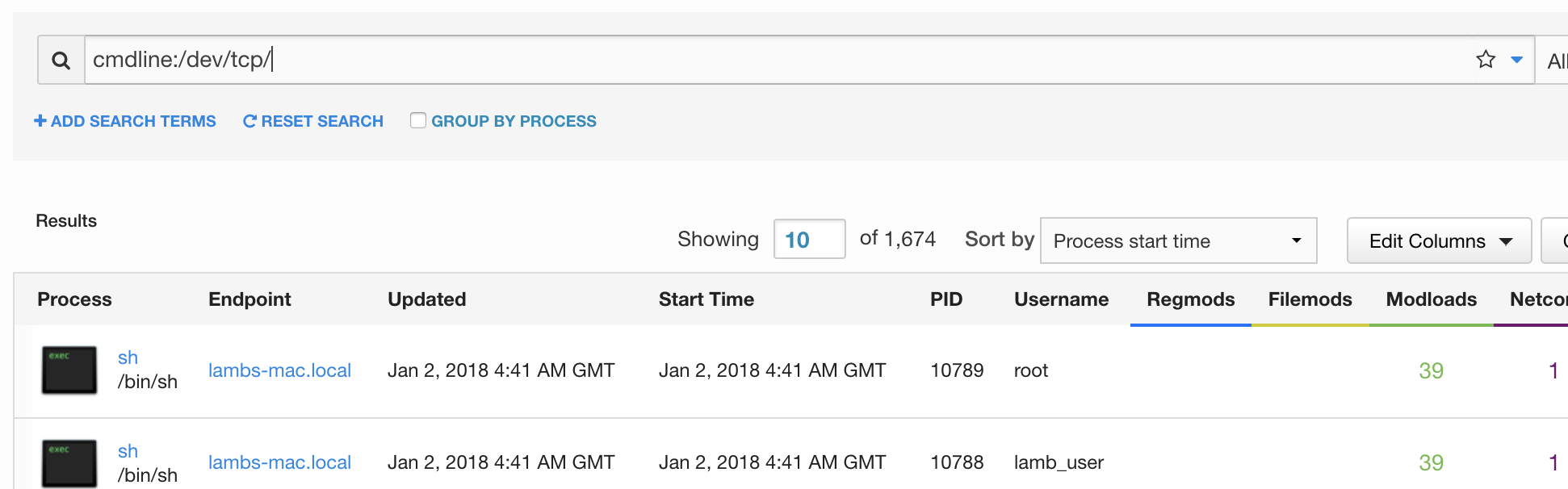Click the Showing results count field
The width and height of the screenshot is (1568, 489).
809,240
